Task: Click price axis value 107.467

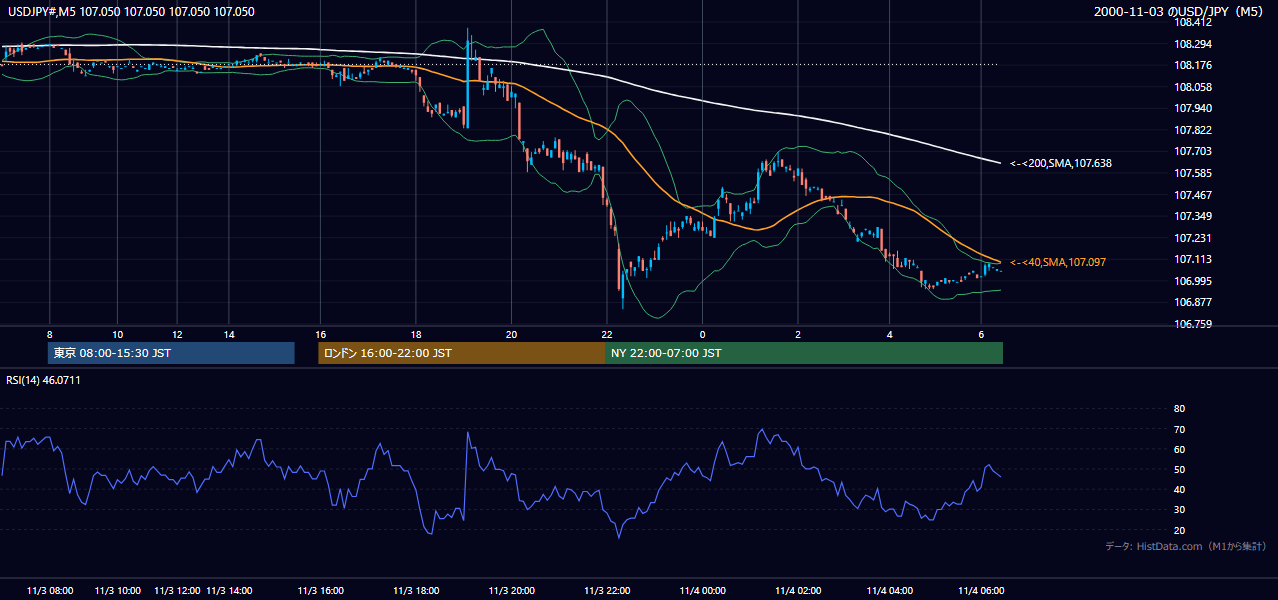Action: coord(1193,195)
